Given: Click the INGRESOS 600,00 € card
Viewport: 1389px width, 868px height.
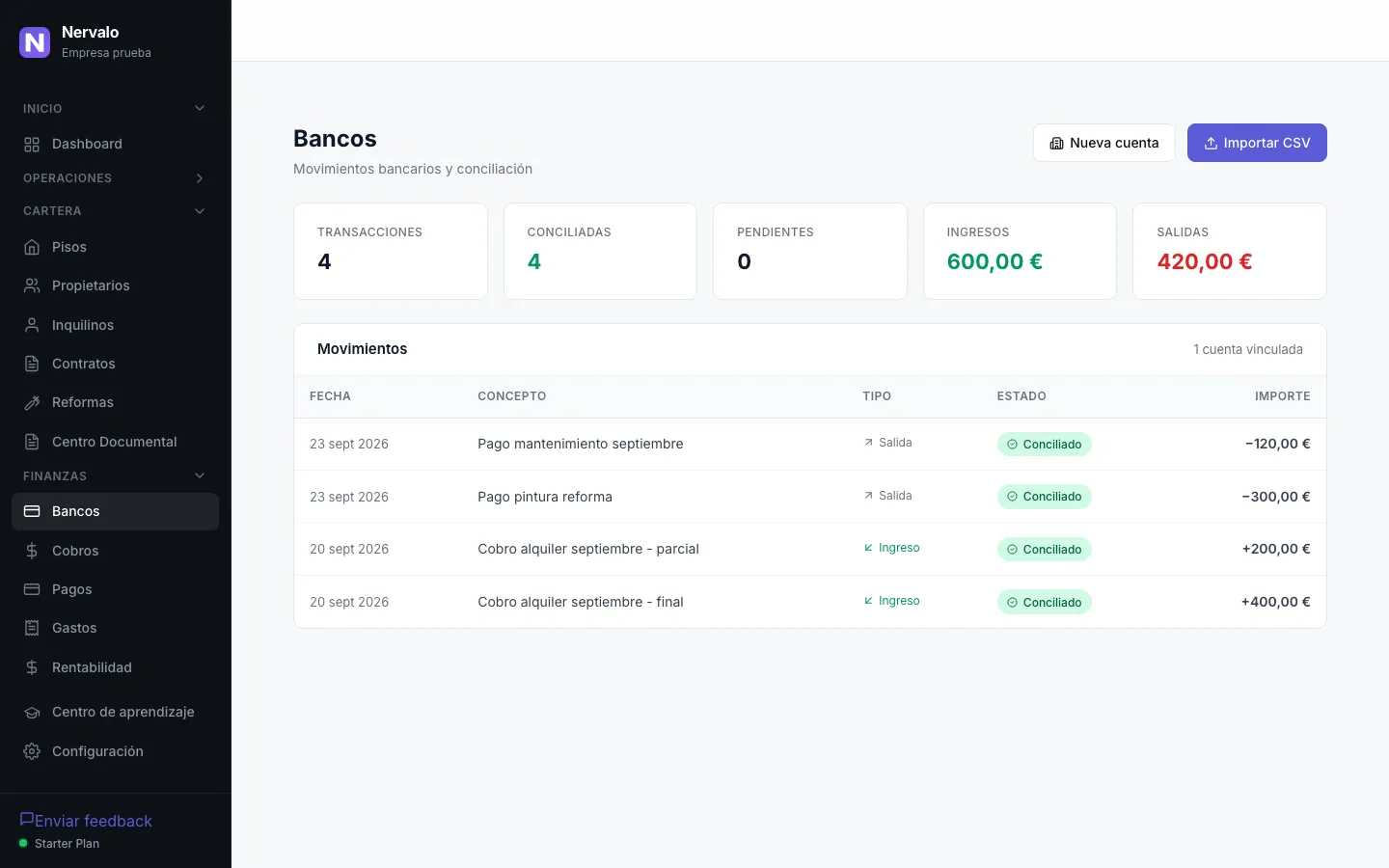Looking at the screenshot, I should [x=1020, y=251].
